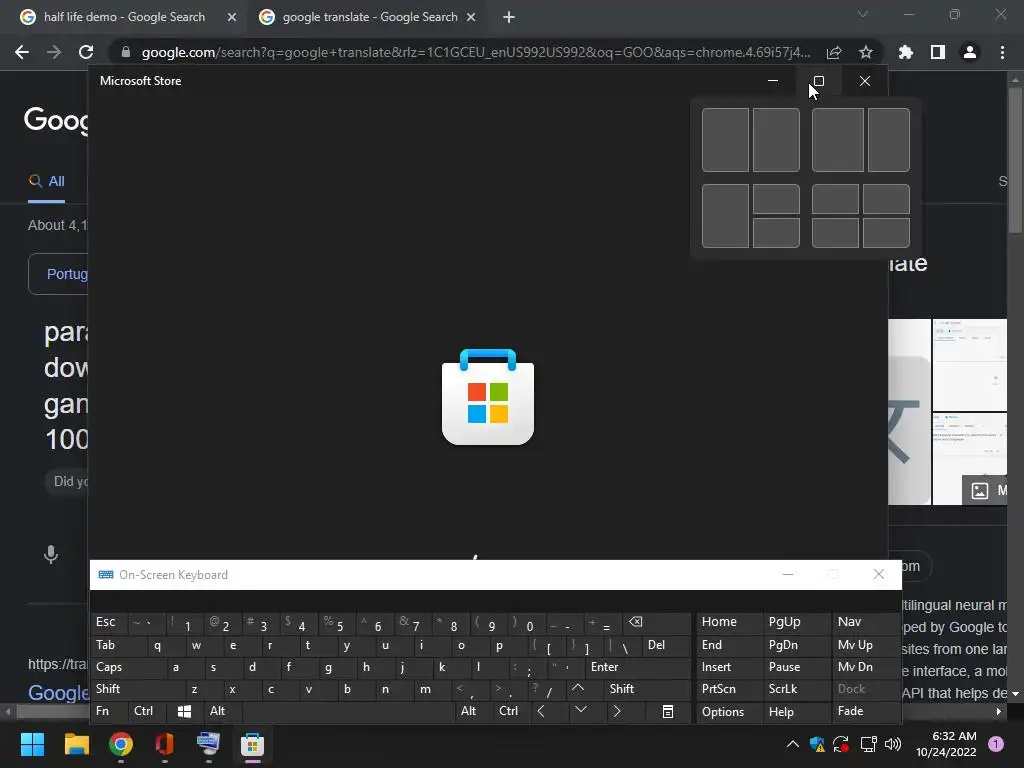This screenshot has height=768, width=1024.
Task: Toggle the Chrome side panel icon
Action: (x=938, y=52)
